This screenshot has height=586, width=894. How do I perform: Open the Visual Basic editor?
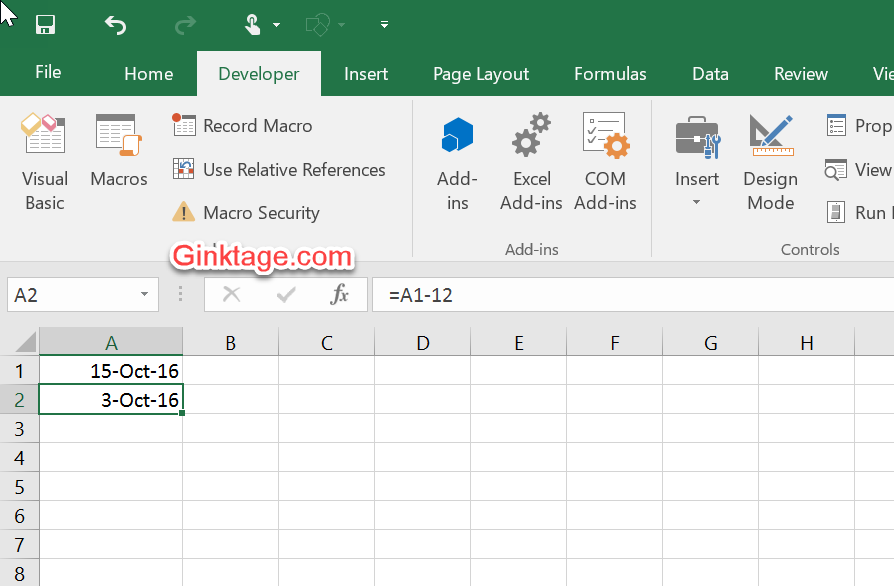[x=44, y=160]
